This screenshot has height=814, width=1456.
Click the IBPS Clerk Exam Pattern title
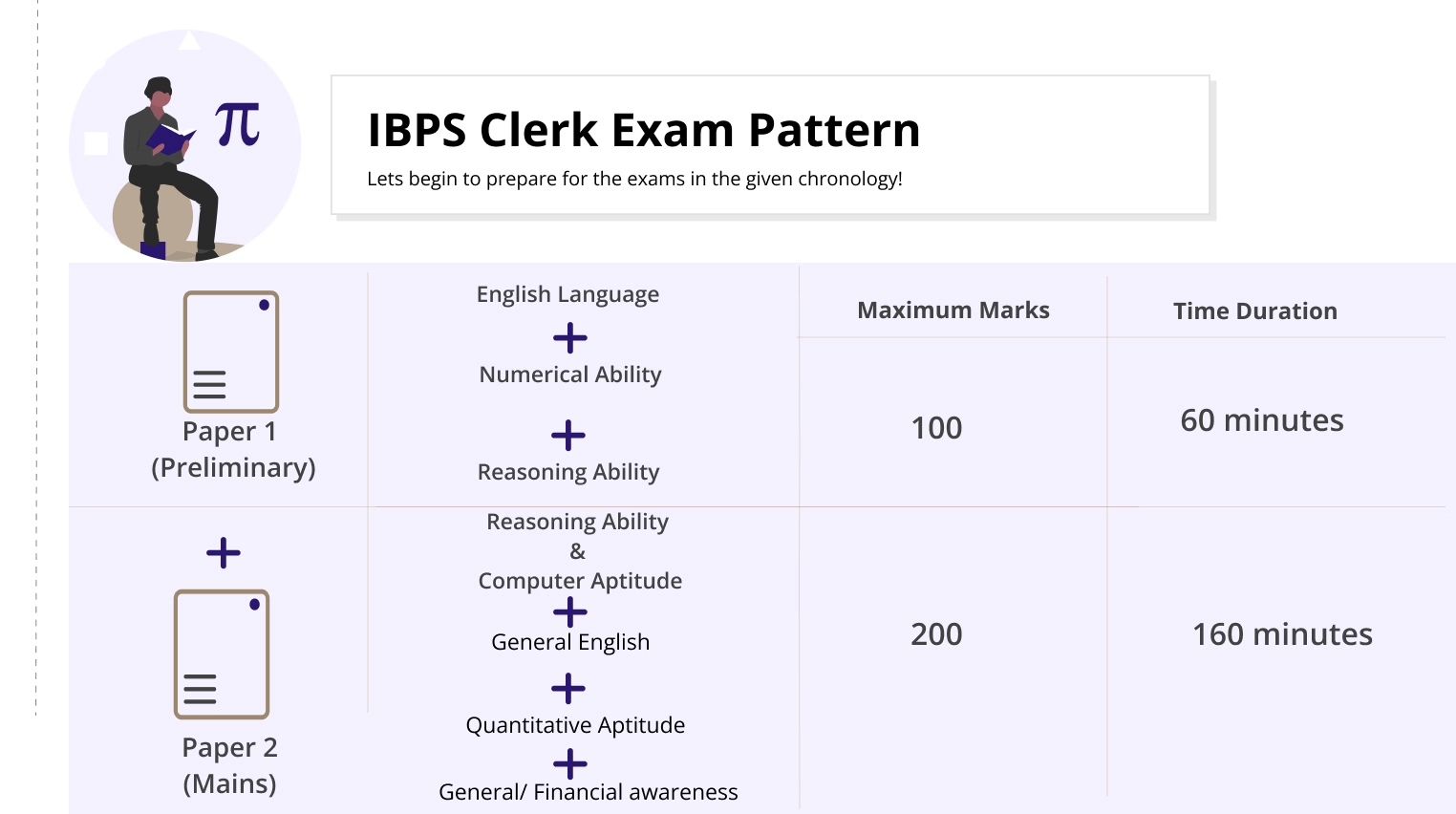[x=644, y=131]
